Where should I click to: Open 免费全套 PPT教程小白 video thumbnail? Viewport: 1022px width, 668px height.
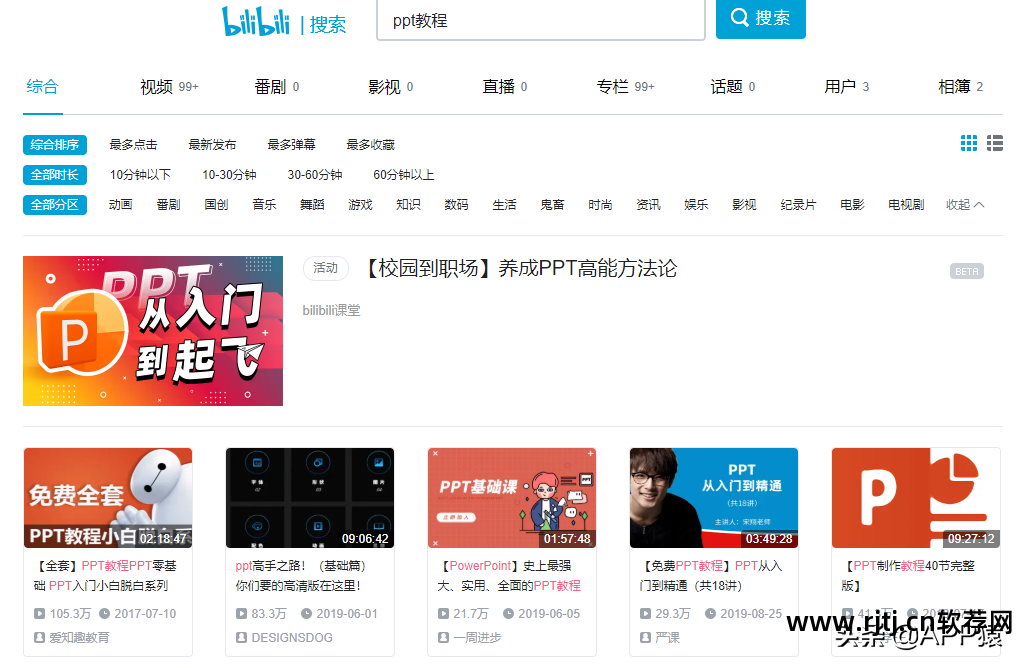pos(108,498)
